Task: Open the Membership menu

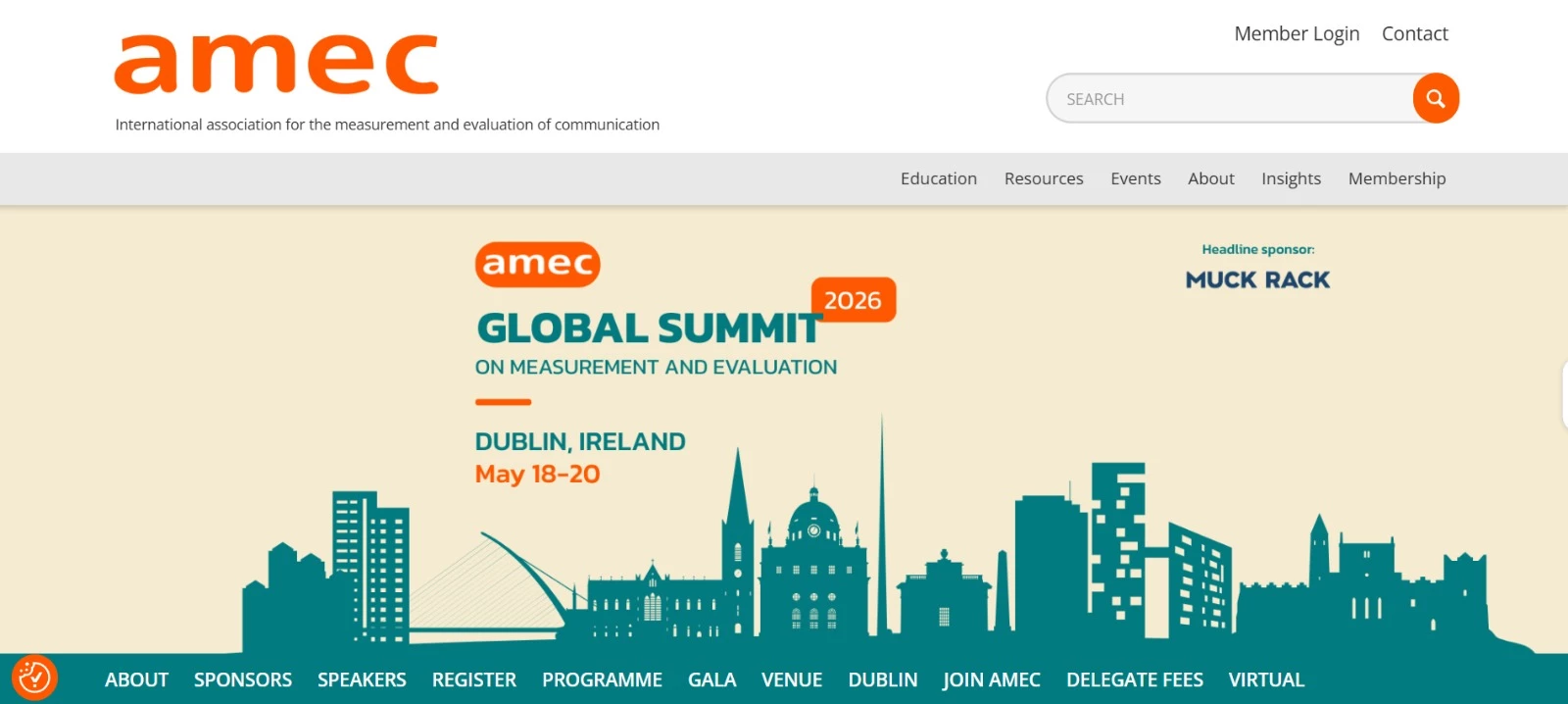Action: (x=1396, y=178)
